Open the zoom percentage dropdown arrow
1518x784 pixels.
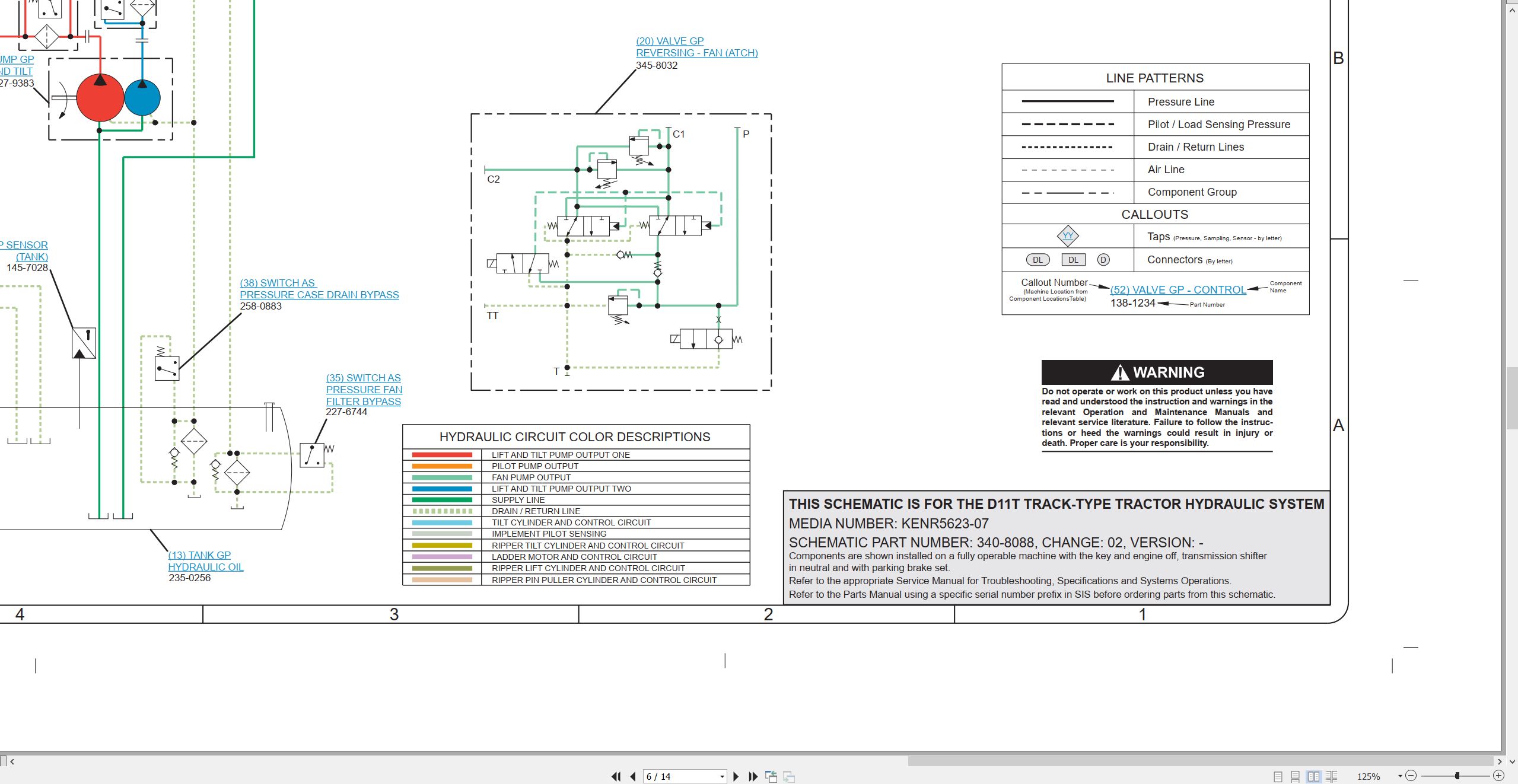[x=1400, y=776]
